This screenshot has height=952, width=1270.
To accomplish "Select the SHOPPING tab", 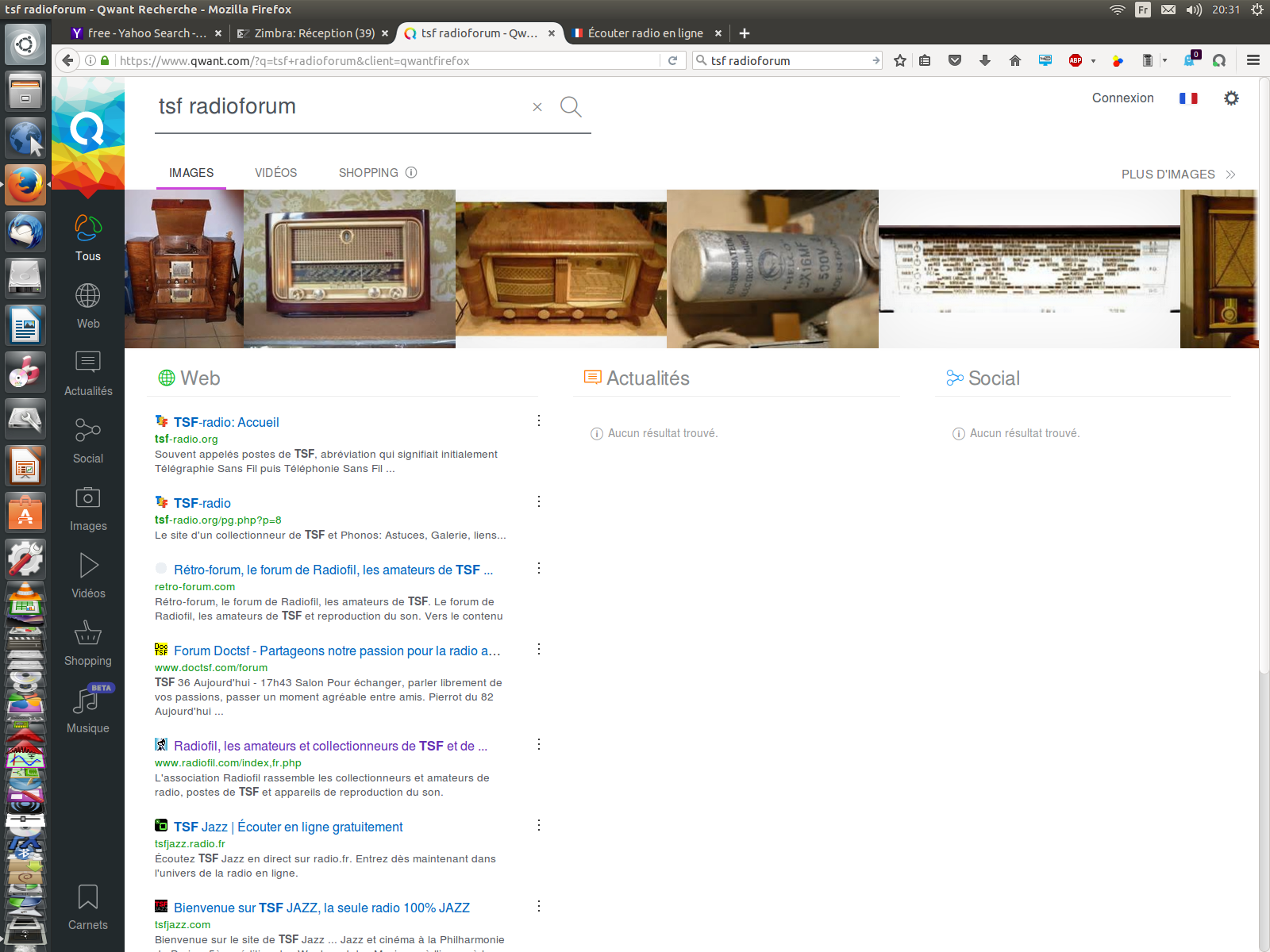I will [368, 173].
